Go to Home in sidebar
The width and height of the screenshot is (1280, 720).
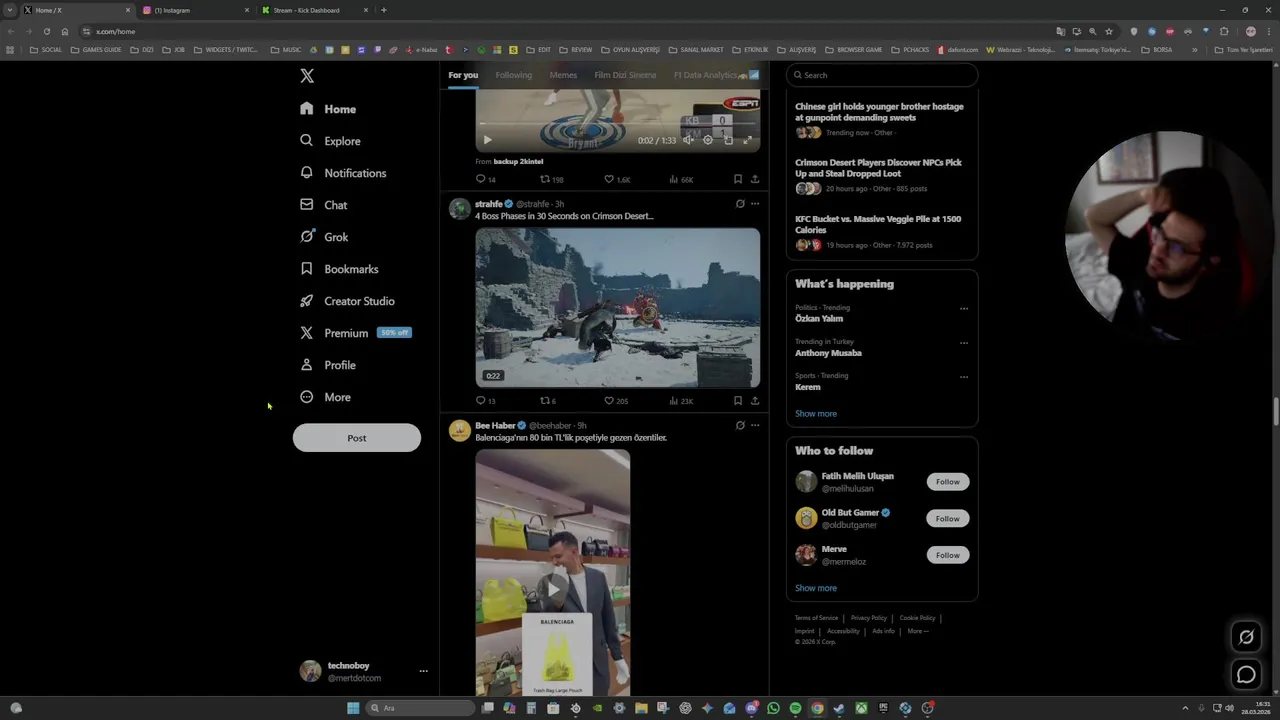(x=328, y=109)
